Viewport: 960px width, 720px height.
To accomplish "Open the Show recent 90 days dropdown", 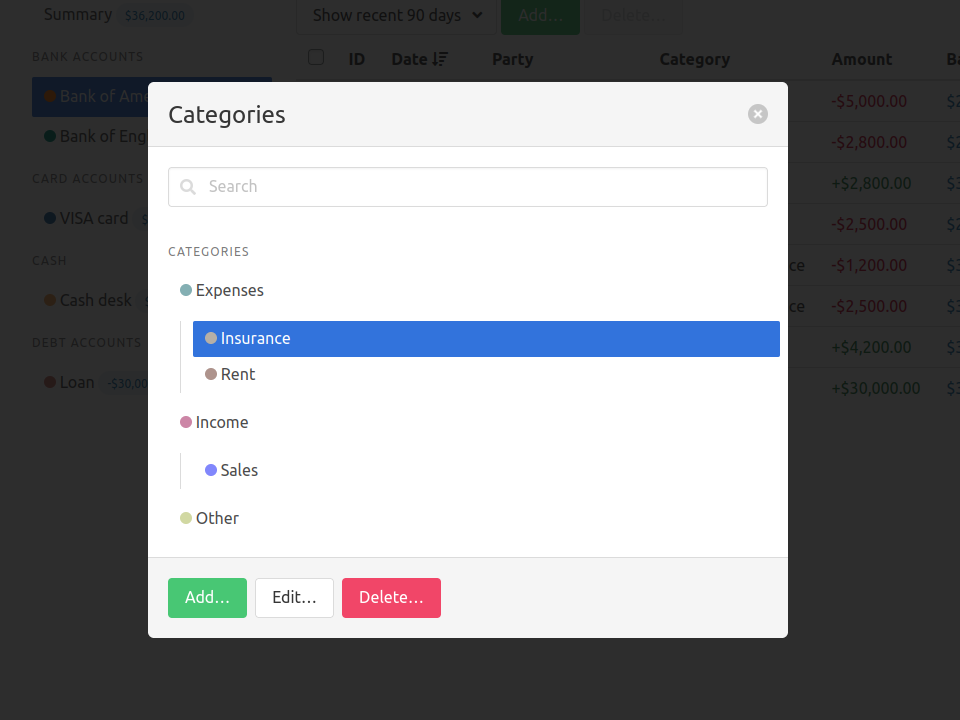I will pyautogui.click(x=397, y=15).
